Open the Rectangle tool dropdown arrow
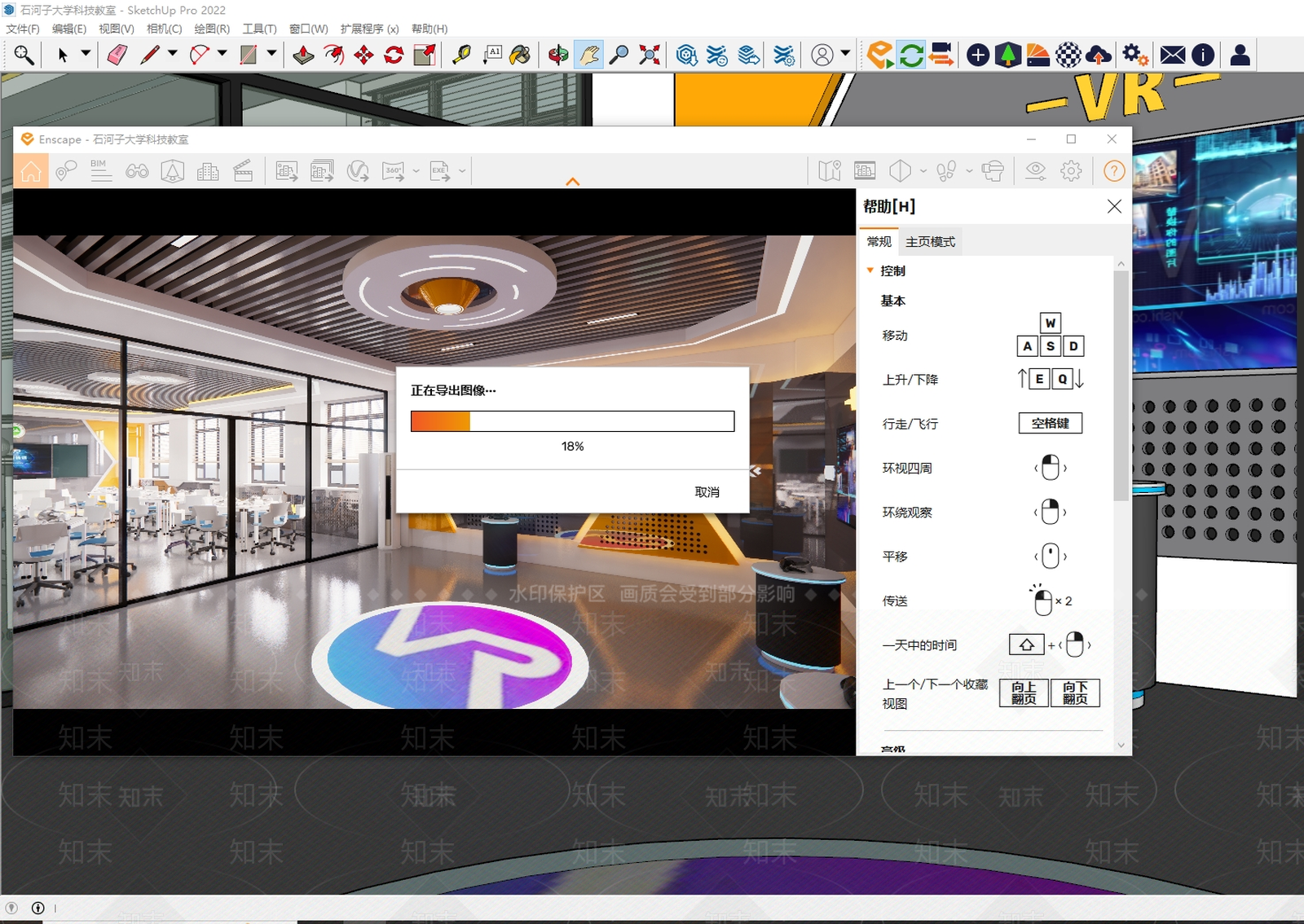Screen dimensions: 1304x924 272,54
